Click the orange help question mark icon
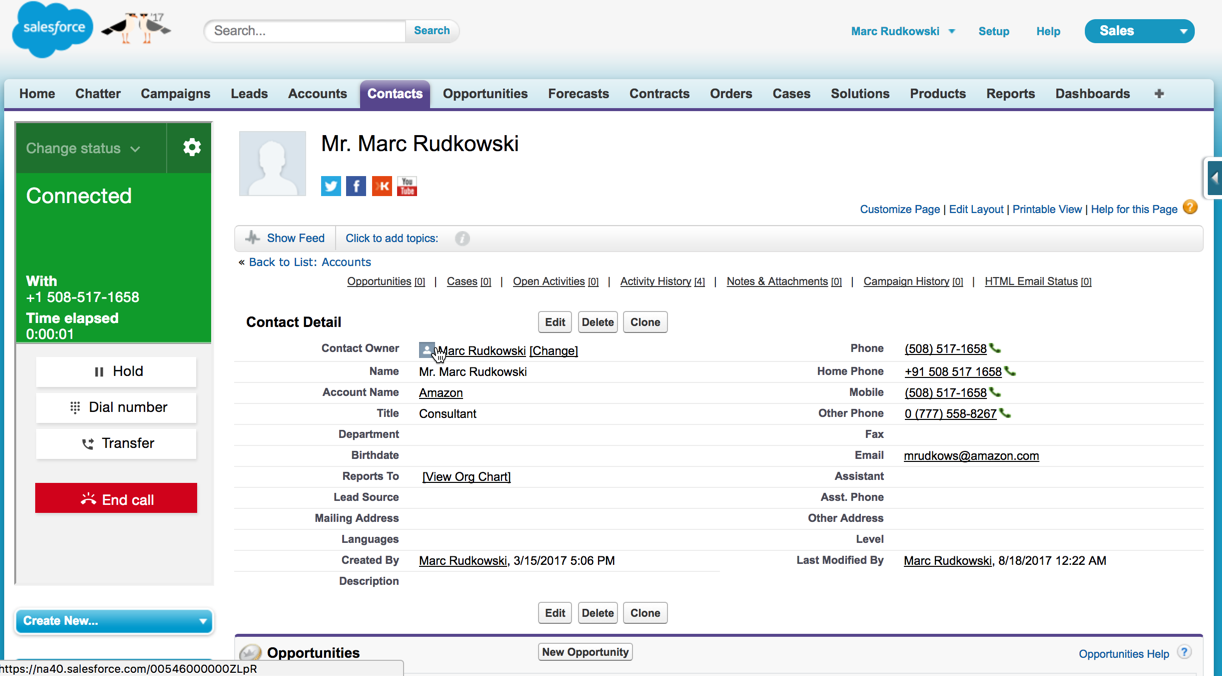The width and height of the screenshot is (1222, 676). [1189, 207]
